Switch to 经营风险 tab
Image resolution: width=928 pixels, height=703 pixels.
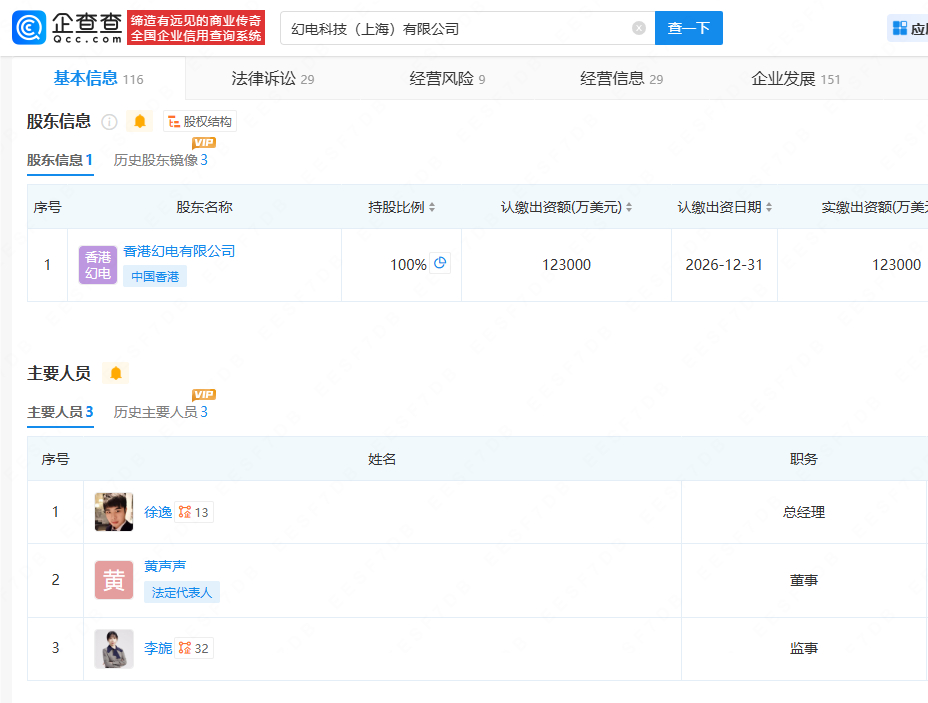point(447,78)
